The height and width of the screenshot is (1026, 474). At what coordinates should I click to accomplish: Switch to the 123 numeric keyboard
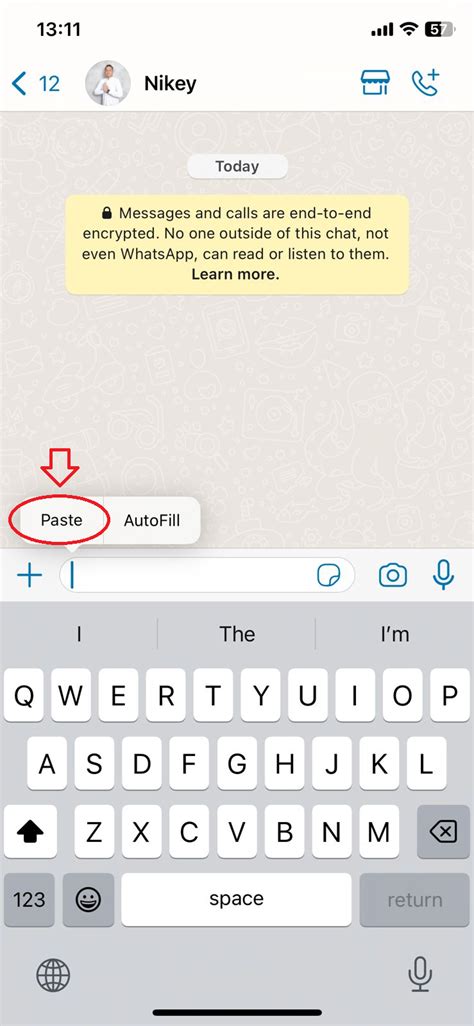[x=29, y=900]
